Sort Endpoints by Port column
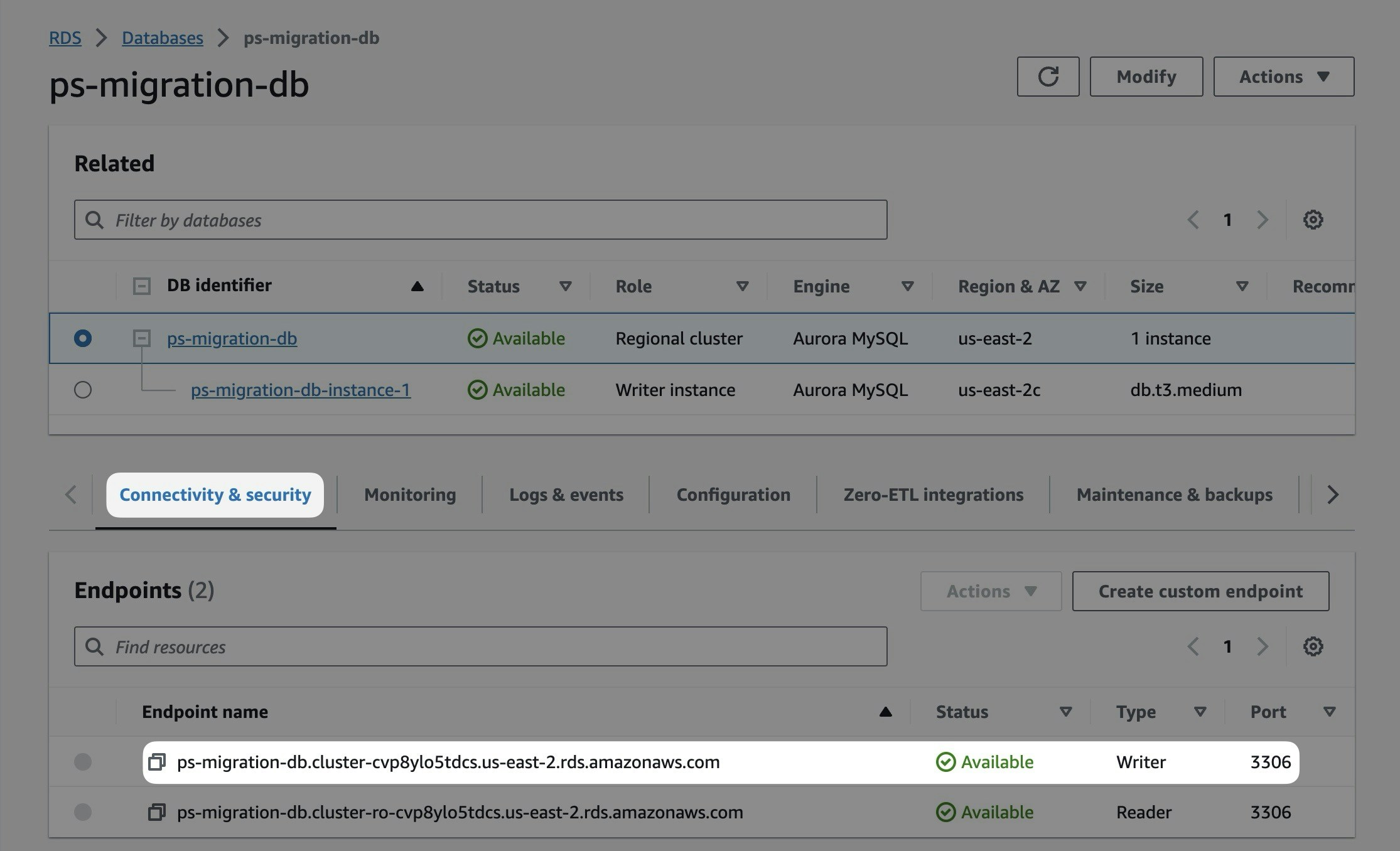The width and height of the screenshot is (1400, 851). [x=1329, y=712]
